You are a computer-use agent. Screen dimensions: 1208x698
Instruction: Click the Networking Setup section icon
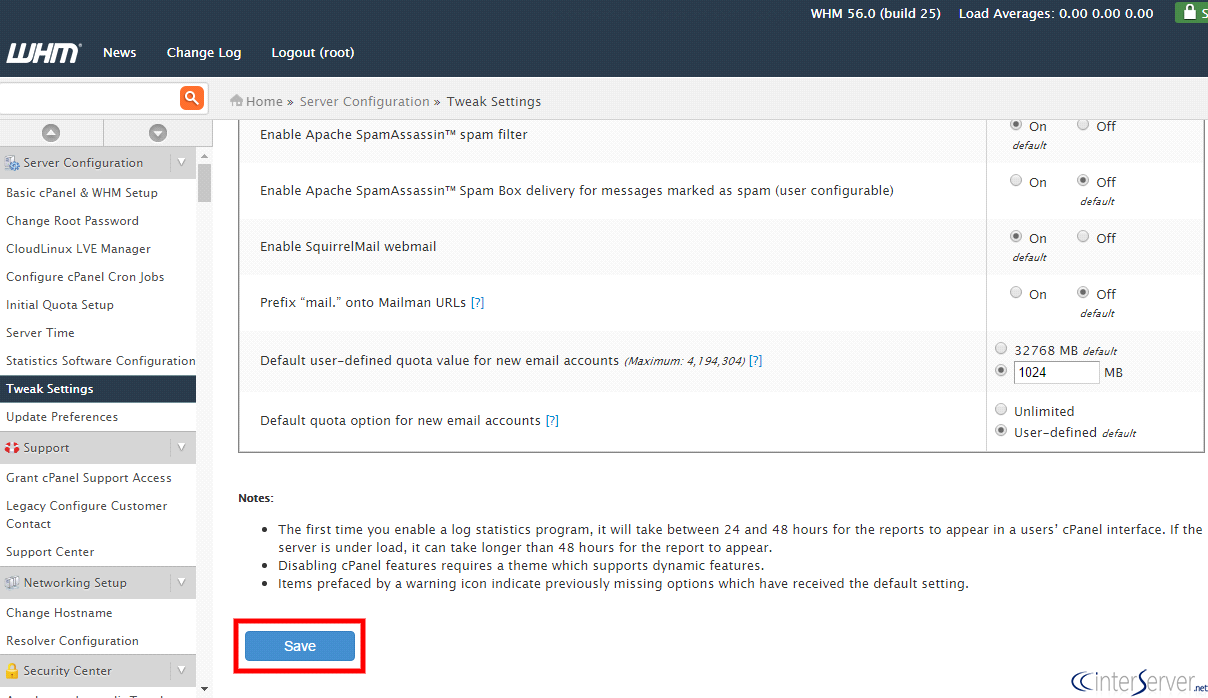(12, 583)
